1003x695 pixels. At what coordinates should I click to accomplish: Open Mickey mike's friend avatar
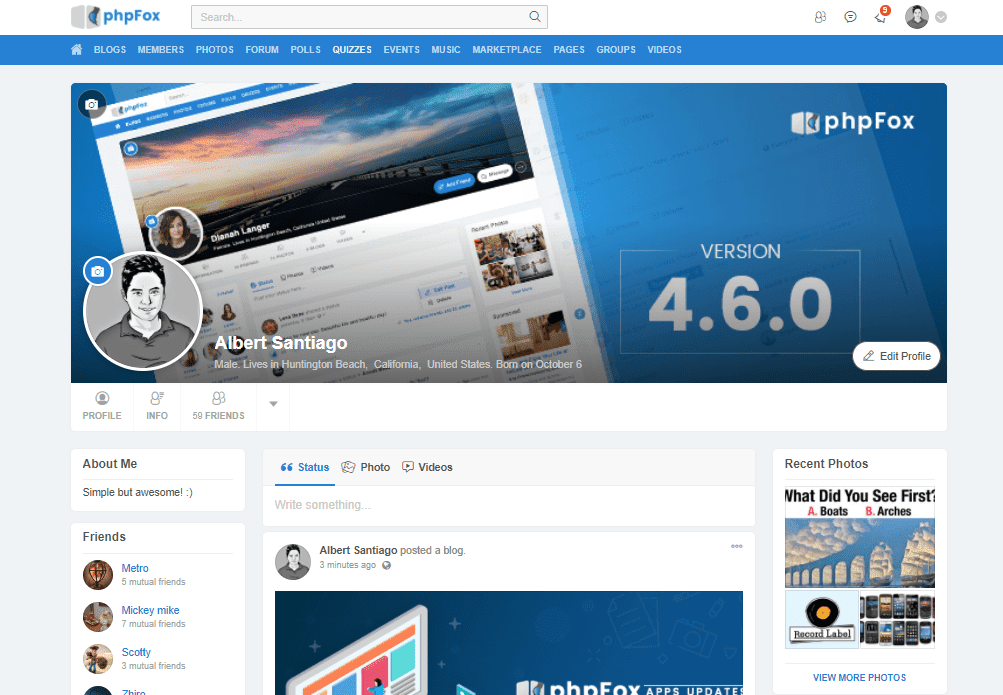click(x=98, y=617)
